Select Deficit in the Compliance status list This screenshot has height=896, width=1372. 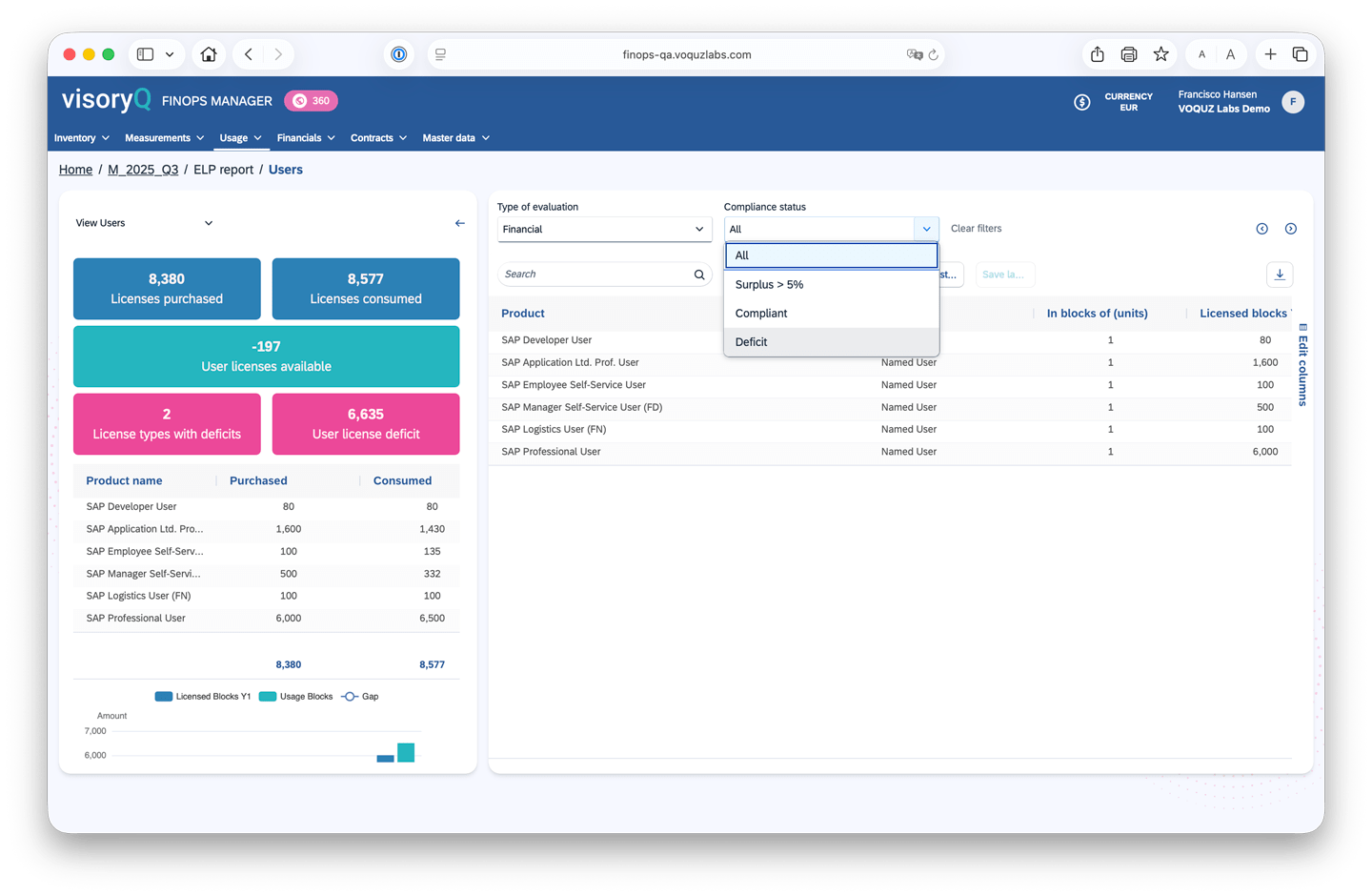tap(831, 341)
